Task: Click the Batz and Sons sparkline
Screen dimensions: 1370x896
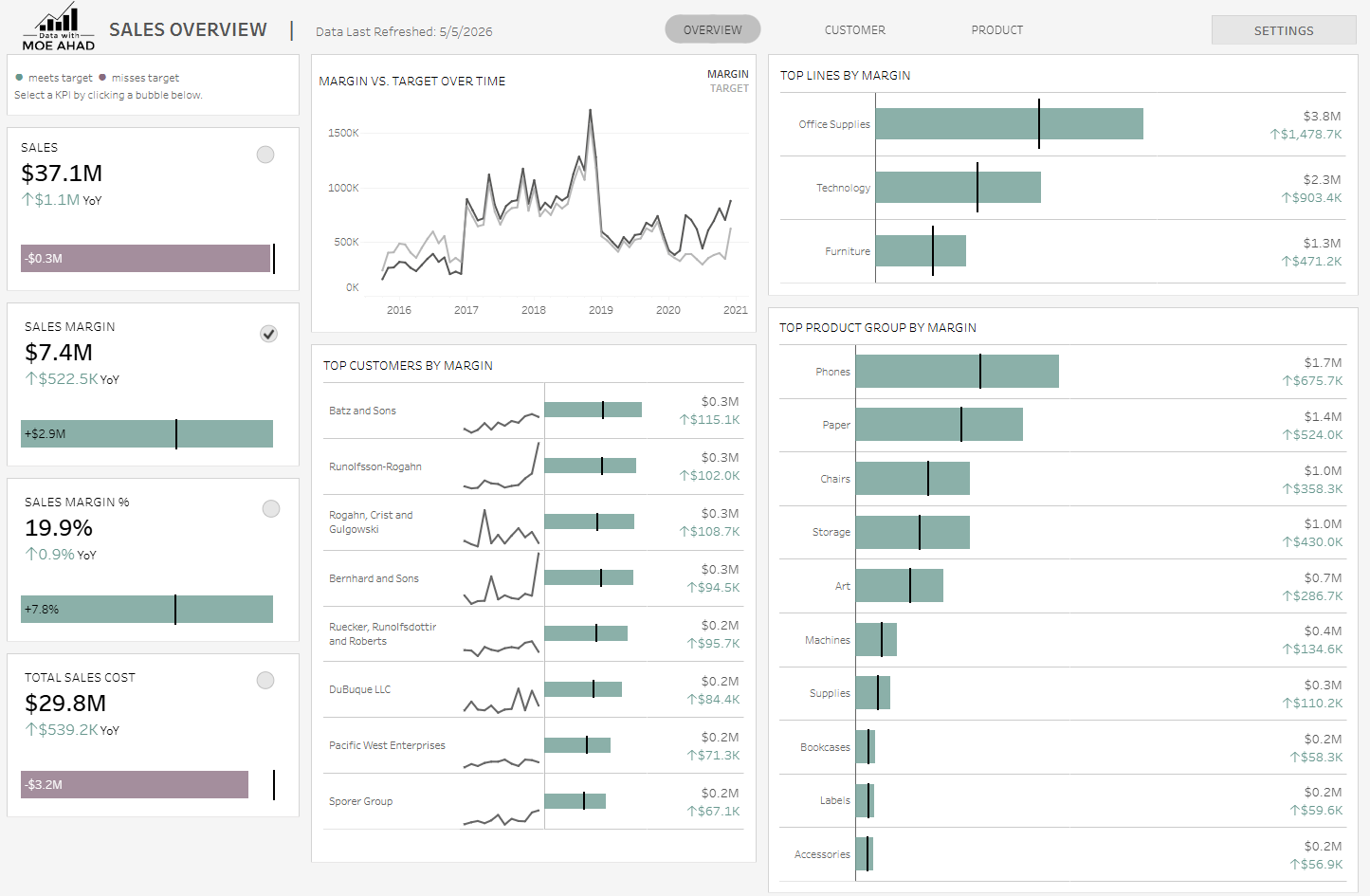Action: (502, 422)
